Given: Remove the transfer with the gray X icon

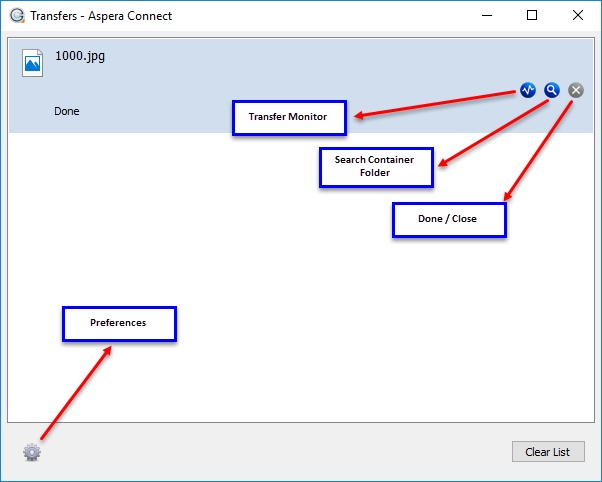Looking at the screenshot, I should [575, 90].
